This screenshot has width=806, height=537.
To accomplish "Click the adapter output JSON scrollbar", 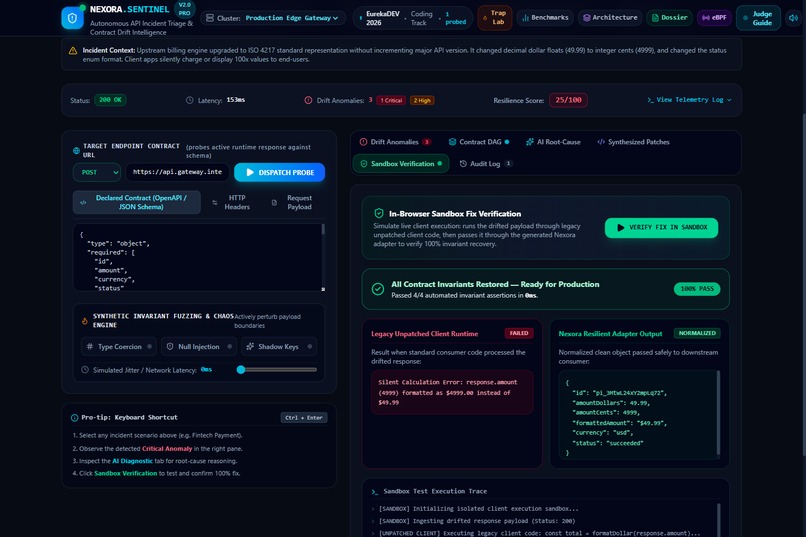I will (x=718, y=413).
